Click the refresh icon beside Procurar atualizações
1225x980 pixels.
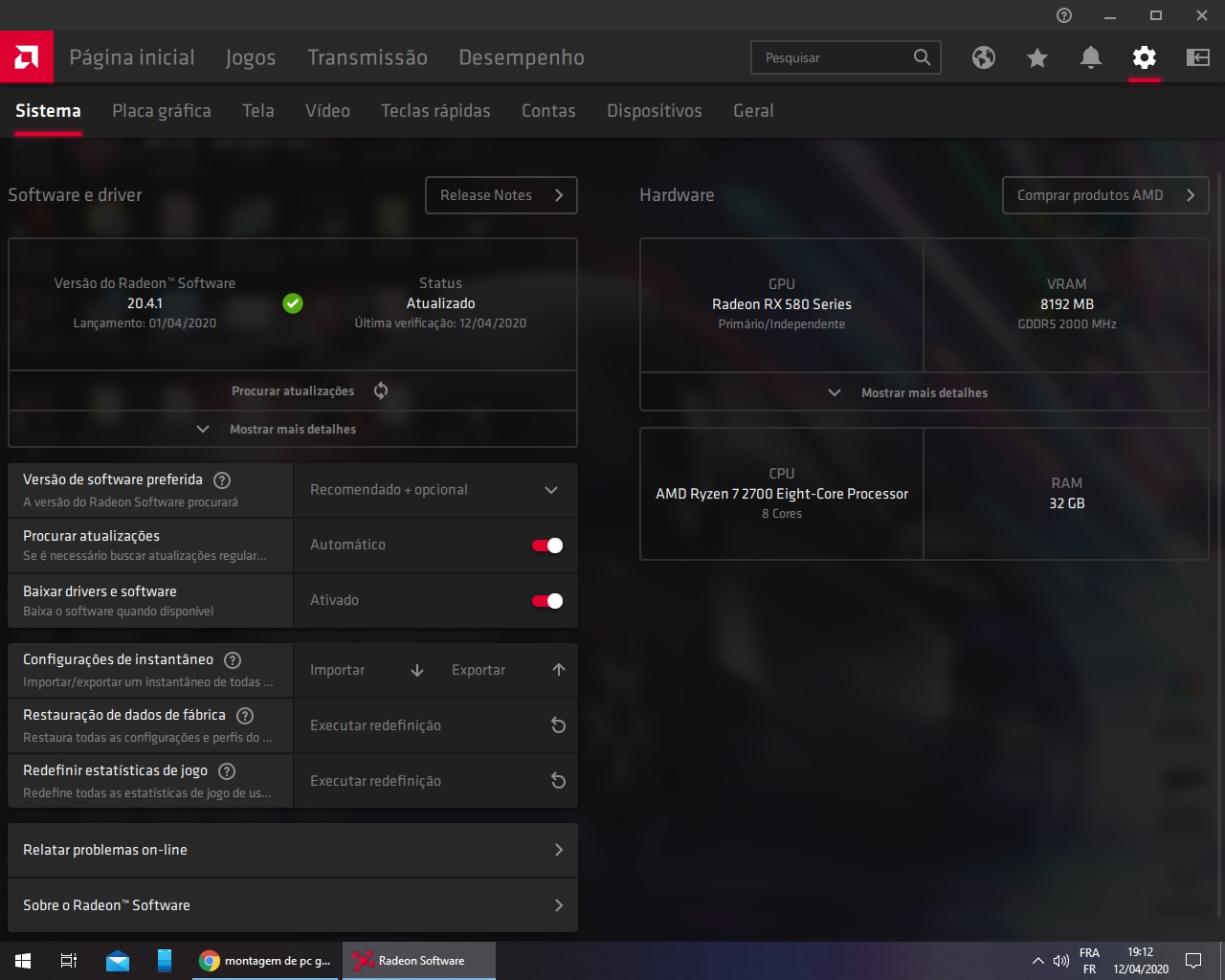[381, 390]
